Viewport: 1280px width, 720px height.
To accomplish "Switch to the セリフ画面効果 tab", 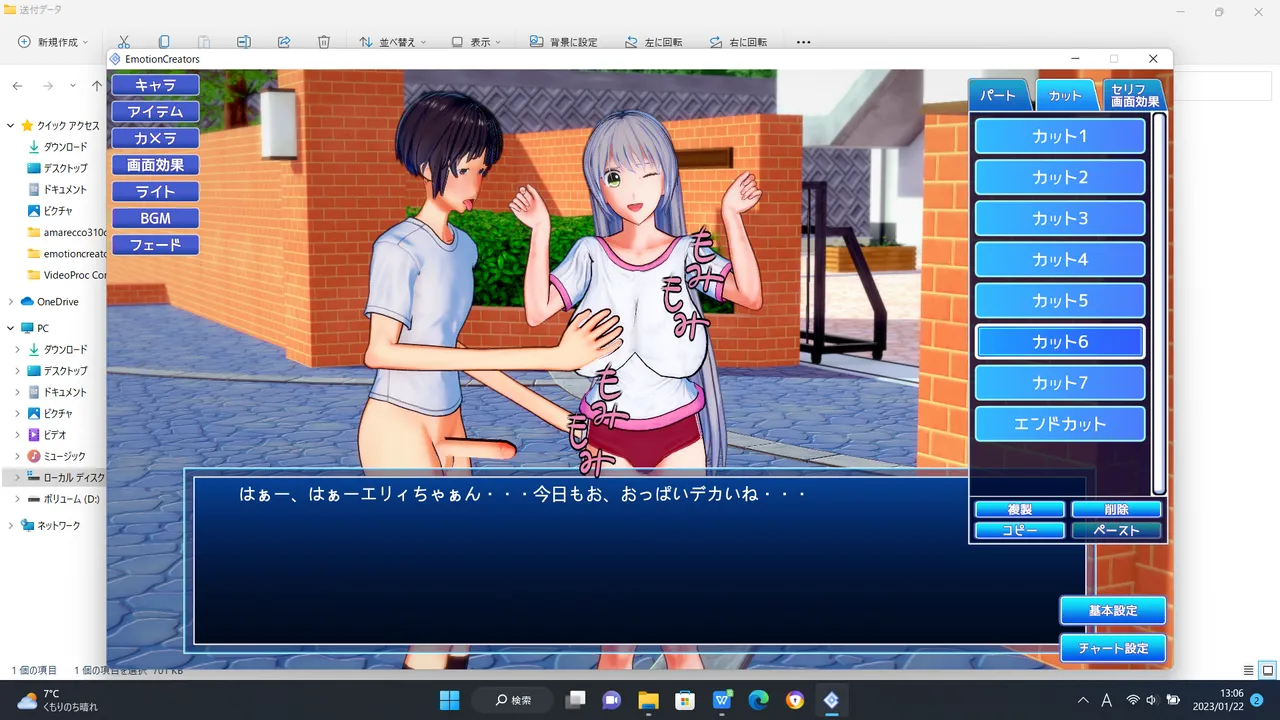I will [1134, 95].
